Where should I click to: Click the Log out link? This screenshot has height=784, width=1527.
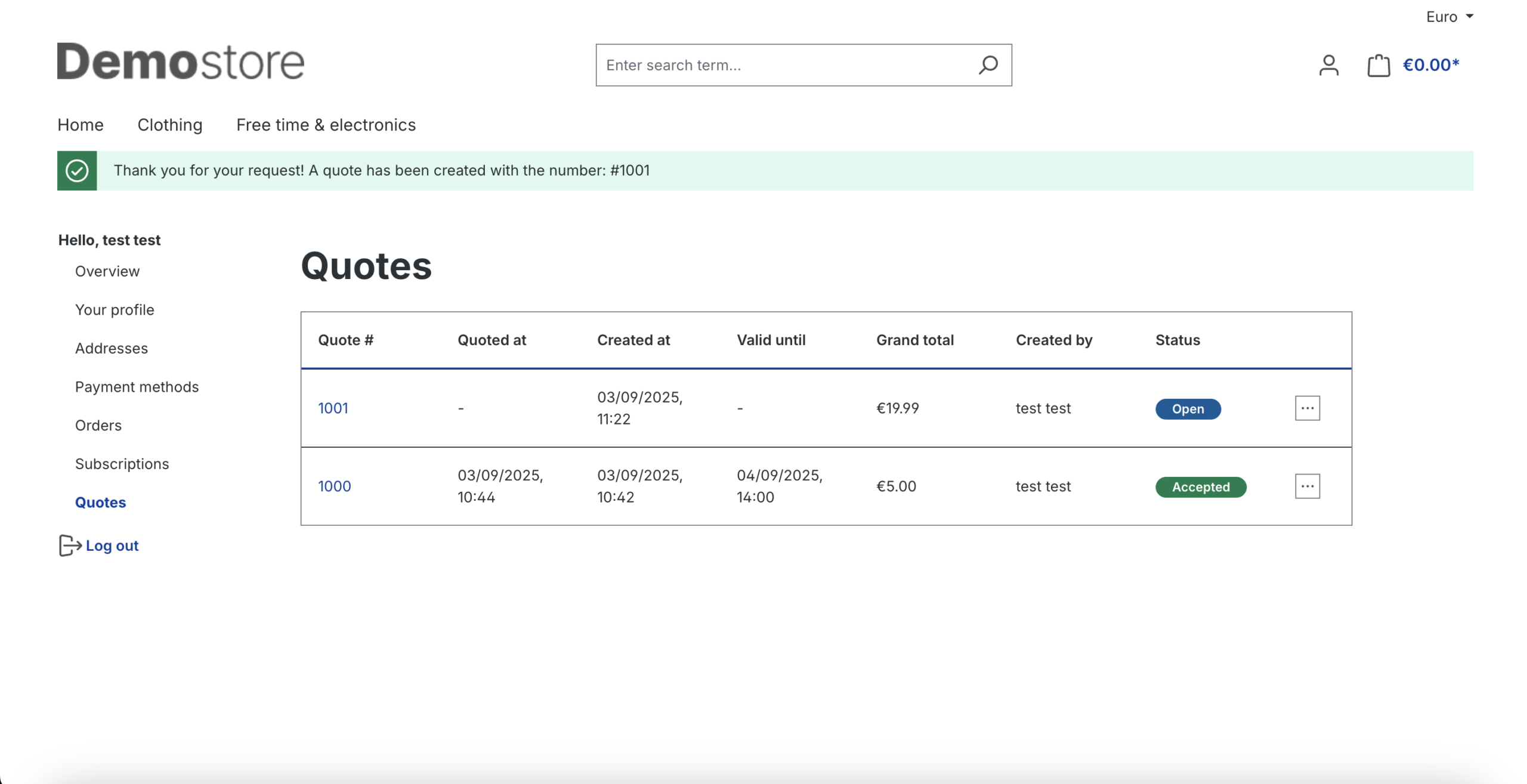tap(112, 546)
